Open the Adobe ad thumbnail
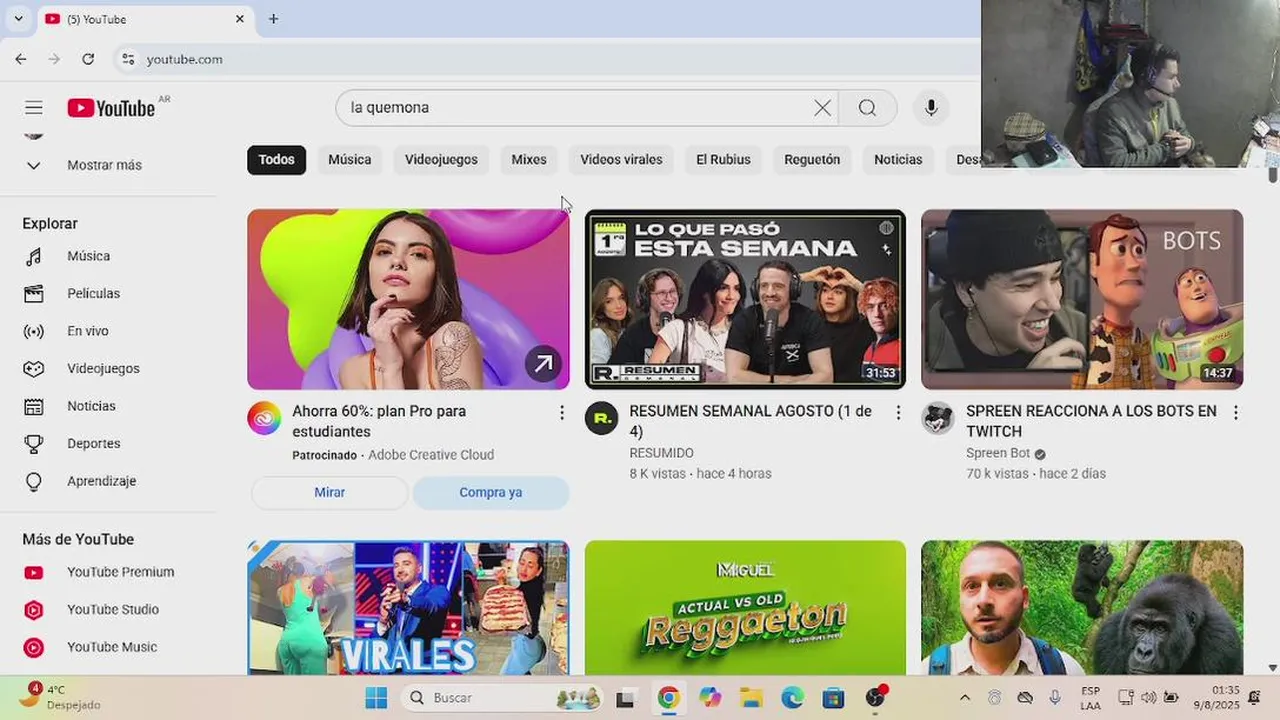This screenshot has width=1280, height=720. (x=408, y=299)
